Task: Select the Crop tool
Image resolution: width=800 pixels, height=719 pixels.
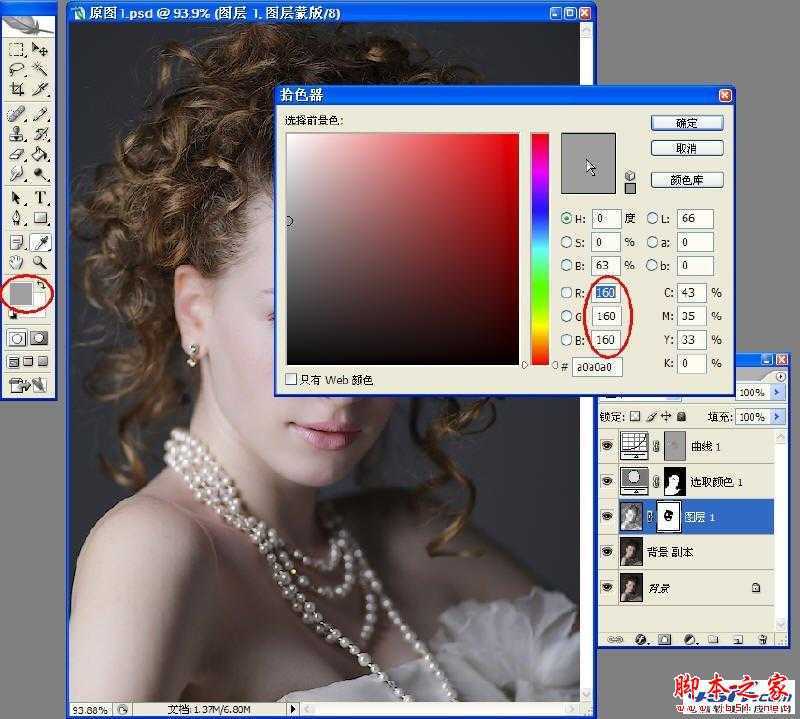Action: [17, 89]
